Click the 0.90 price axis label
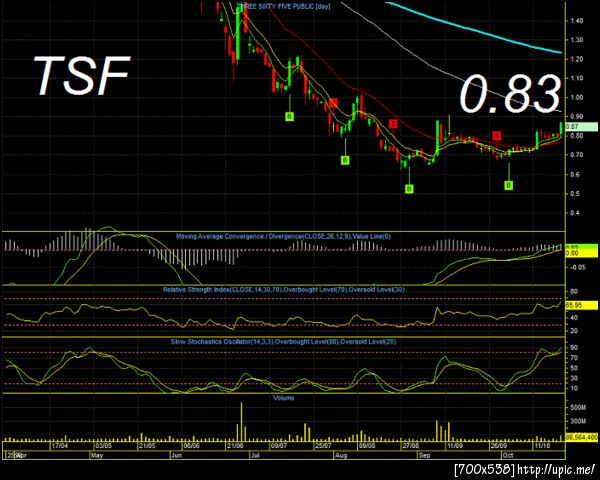 pos(577,116)
